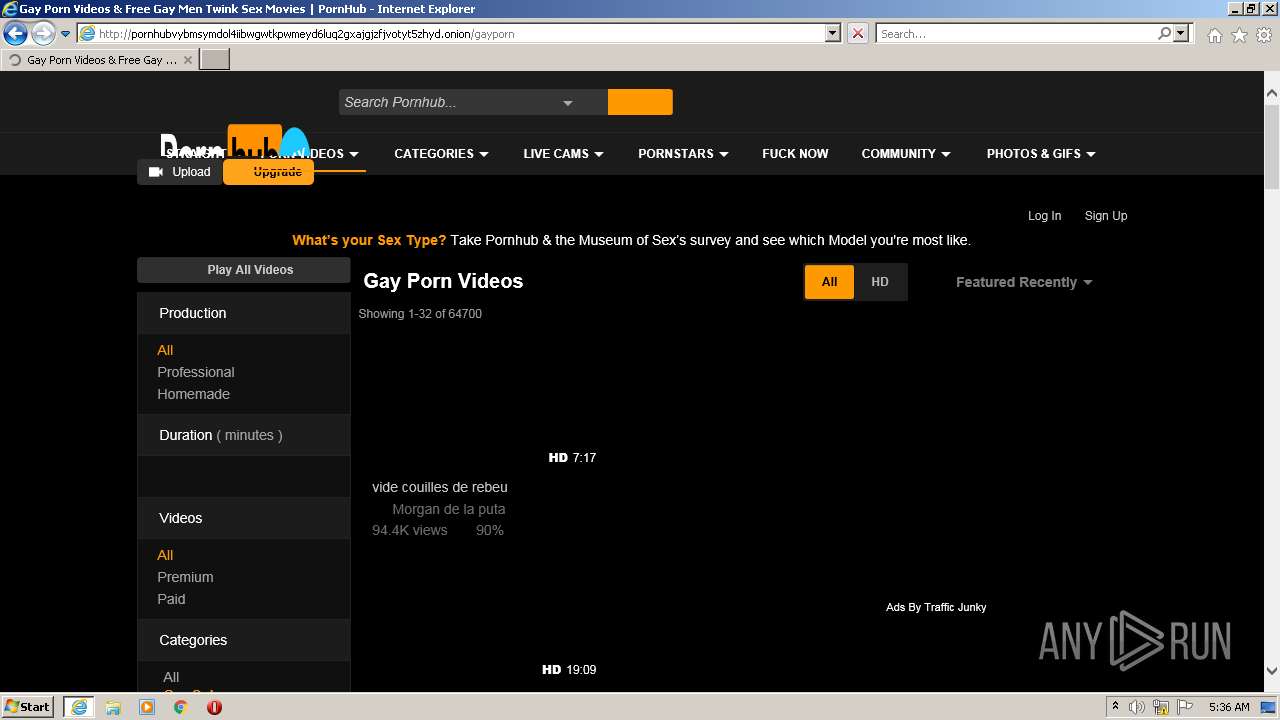Expand the Videos menu arrow
This screenshot has height=720, width=1280.
[354, 154]
